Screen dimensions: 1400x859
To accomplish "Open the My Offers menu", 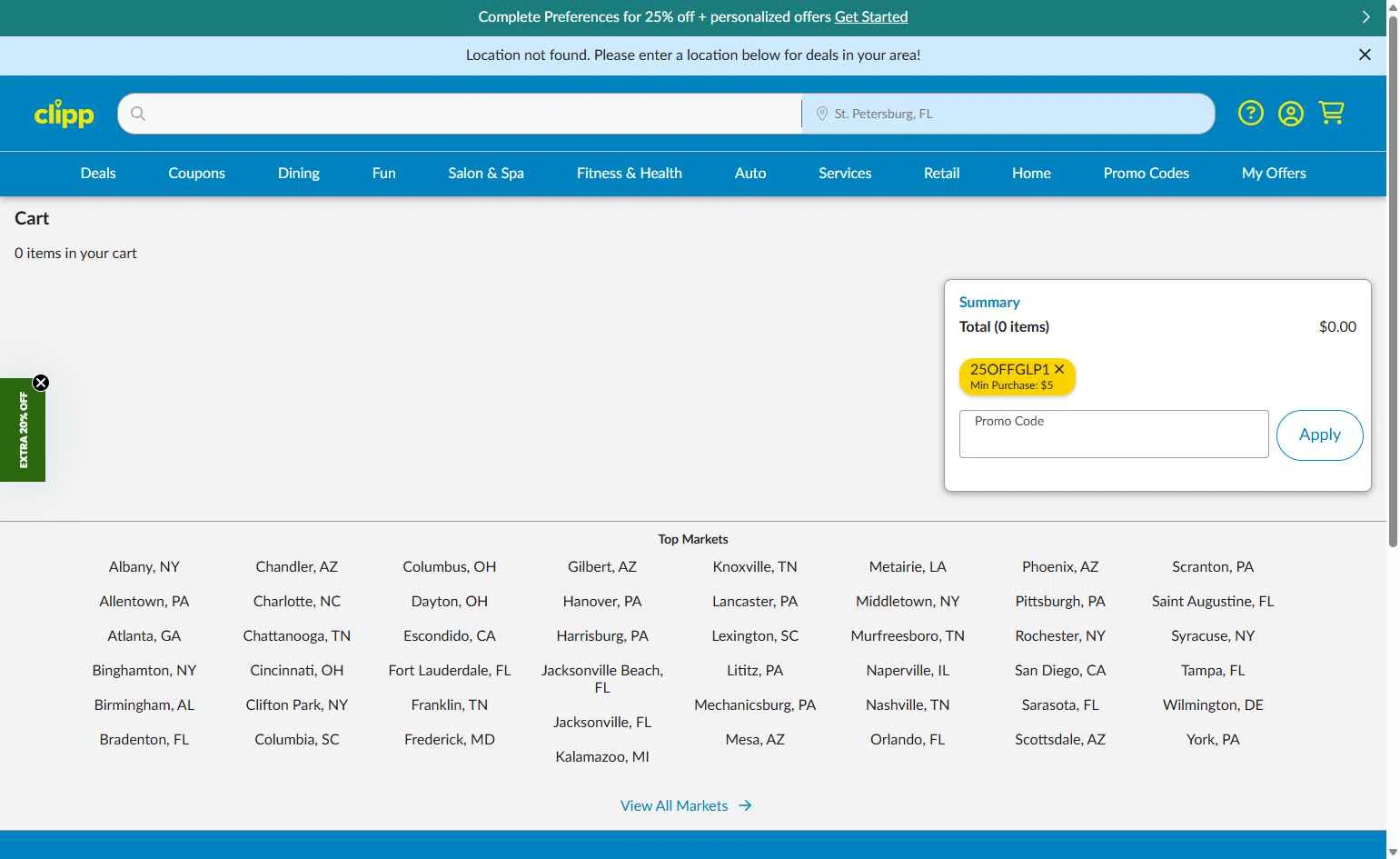I will click(x=1274, y=173).
